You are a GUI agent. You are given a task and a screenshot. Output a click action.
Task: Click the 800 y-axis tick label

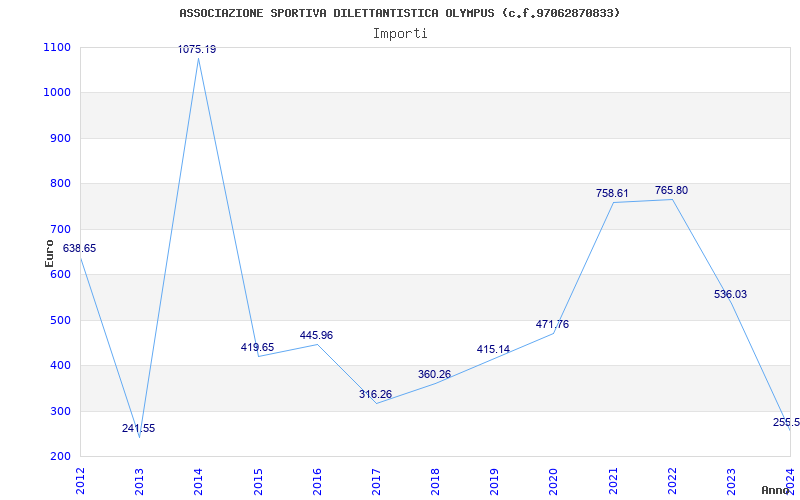[60, 184]
